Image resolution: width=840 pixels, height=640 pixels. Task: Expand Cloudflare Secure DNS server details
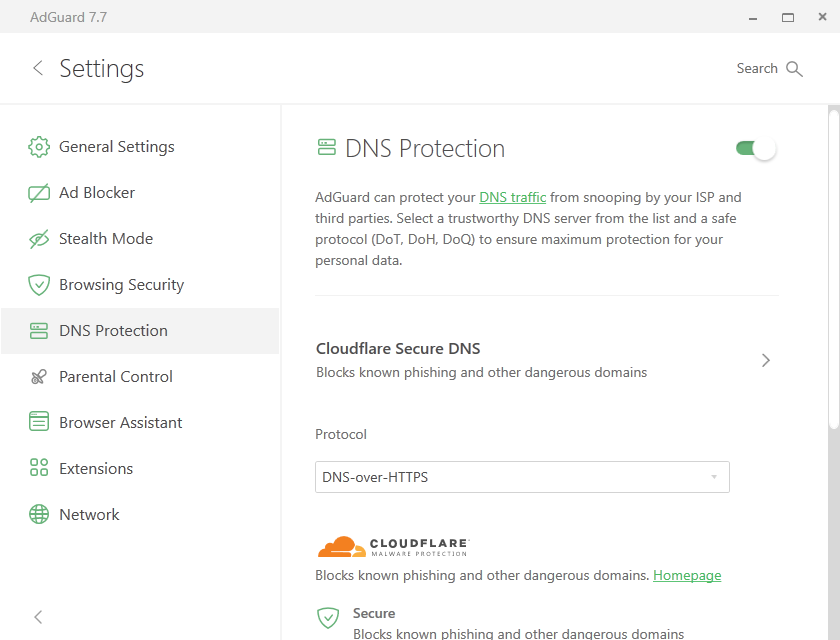coord(765,360)
